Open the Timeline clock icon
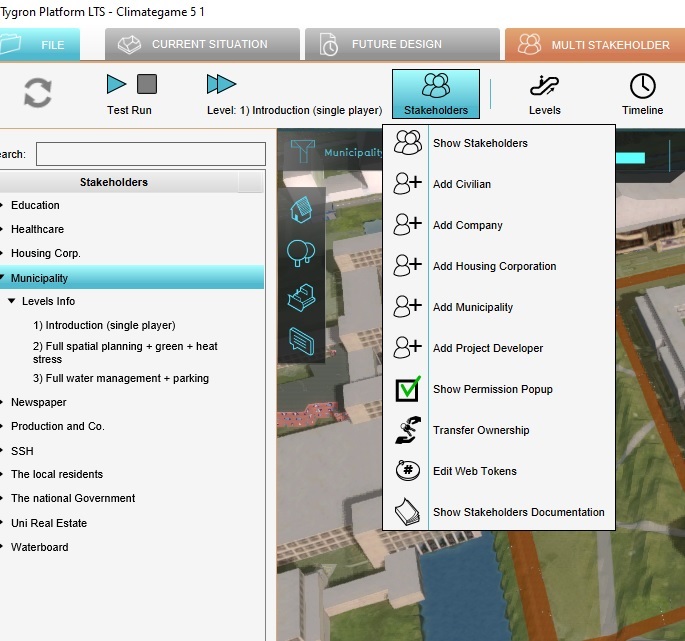Screen dimensions: 685x641 pos(642,86)
